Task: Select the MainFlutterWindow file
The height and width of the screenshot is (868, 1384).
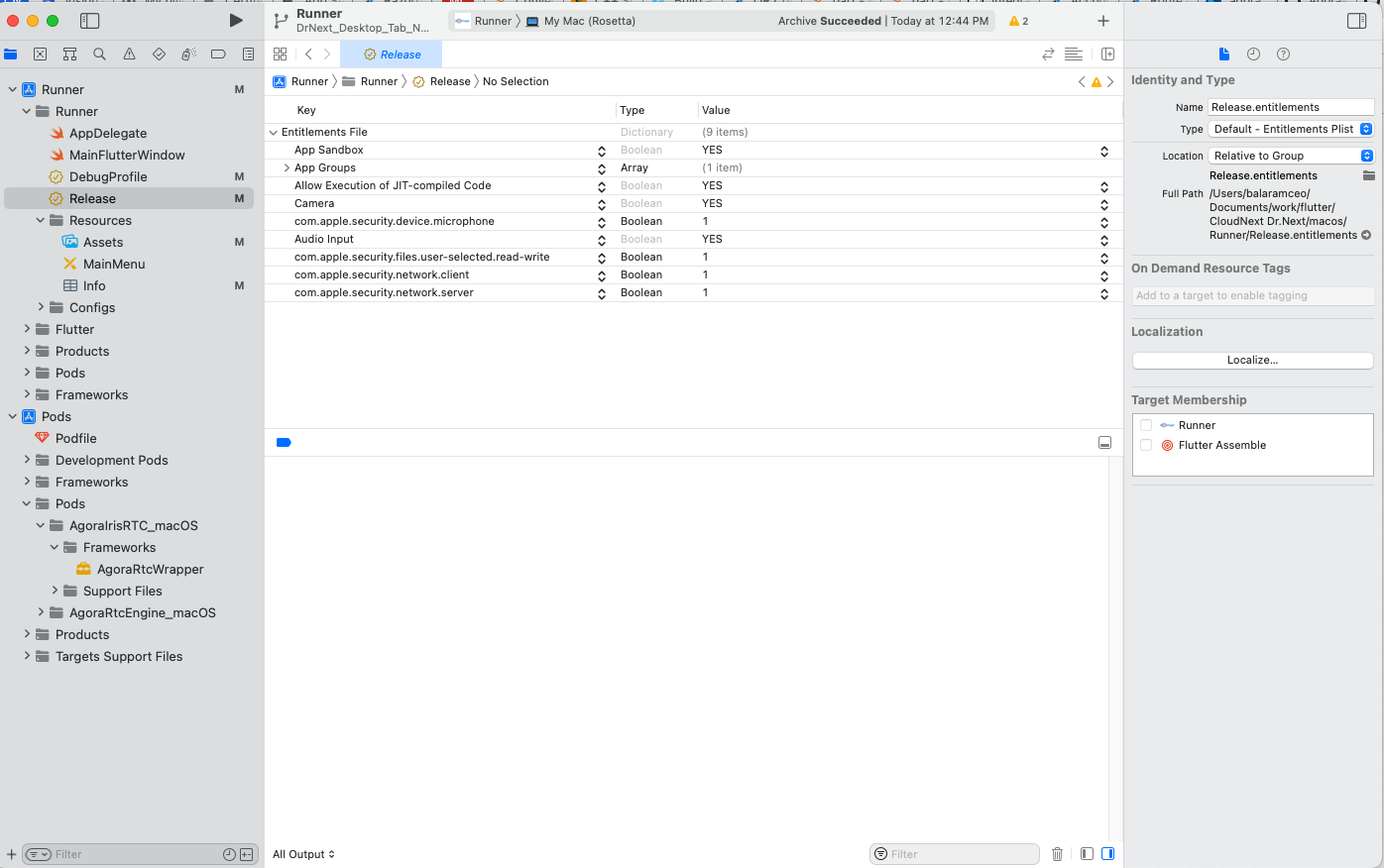Action: [x=127, y=155]
